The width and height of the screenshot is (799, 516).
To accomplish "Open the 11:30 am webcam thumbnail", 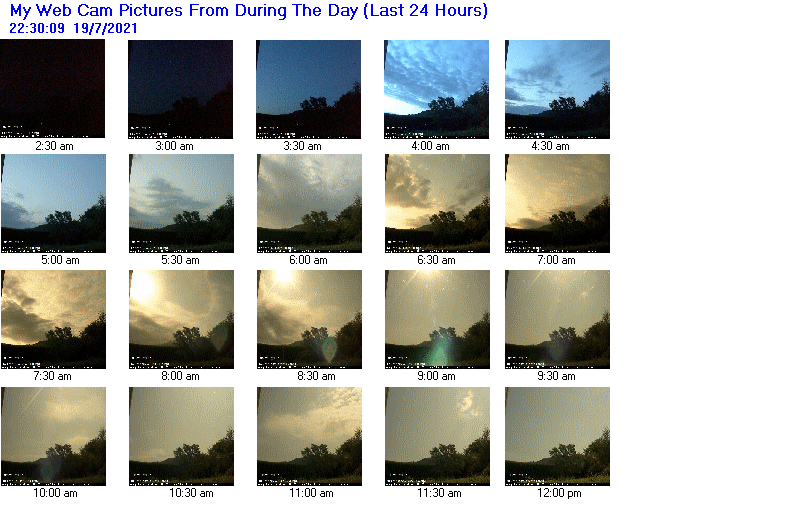I will [437, 436].
